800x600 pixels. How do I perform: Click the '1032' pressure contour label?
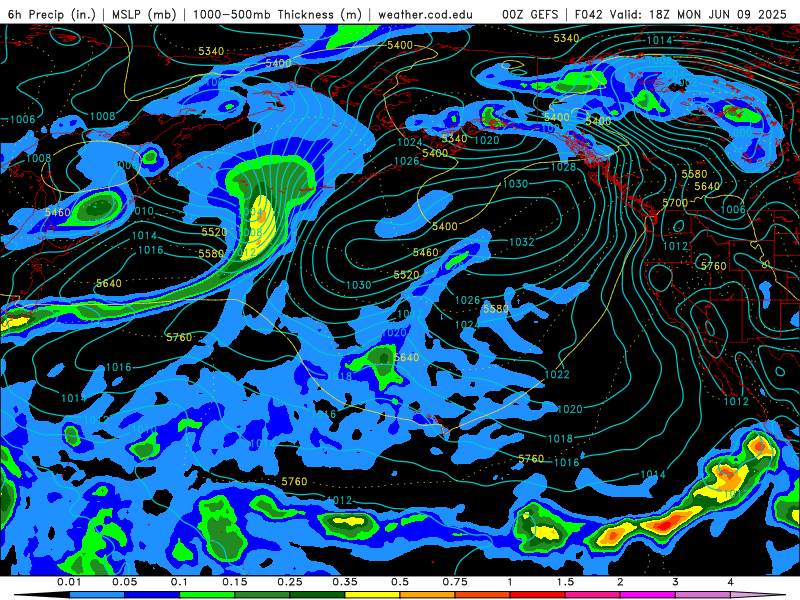click(521, 242)
